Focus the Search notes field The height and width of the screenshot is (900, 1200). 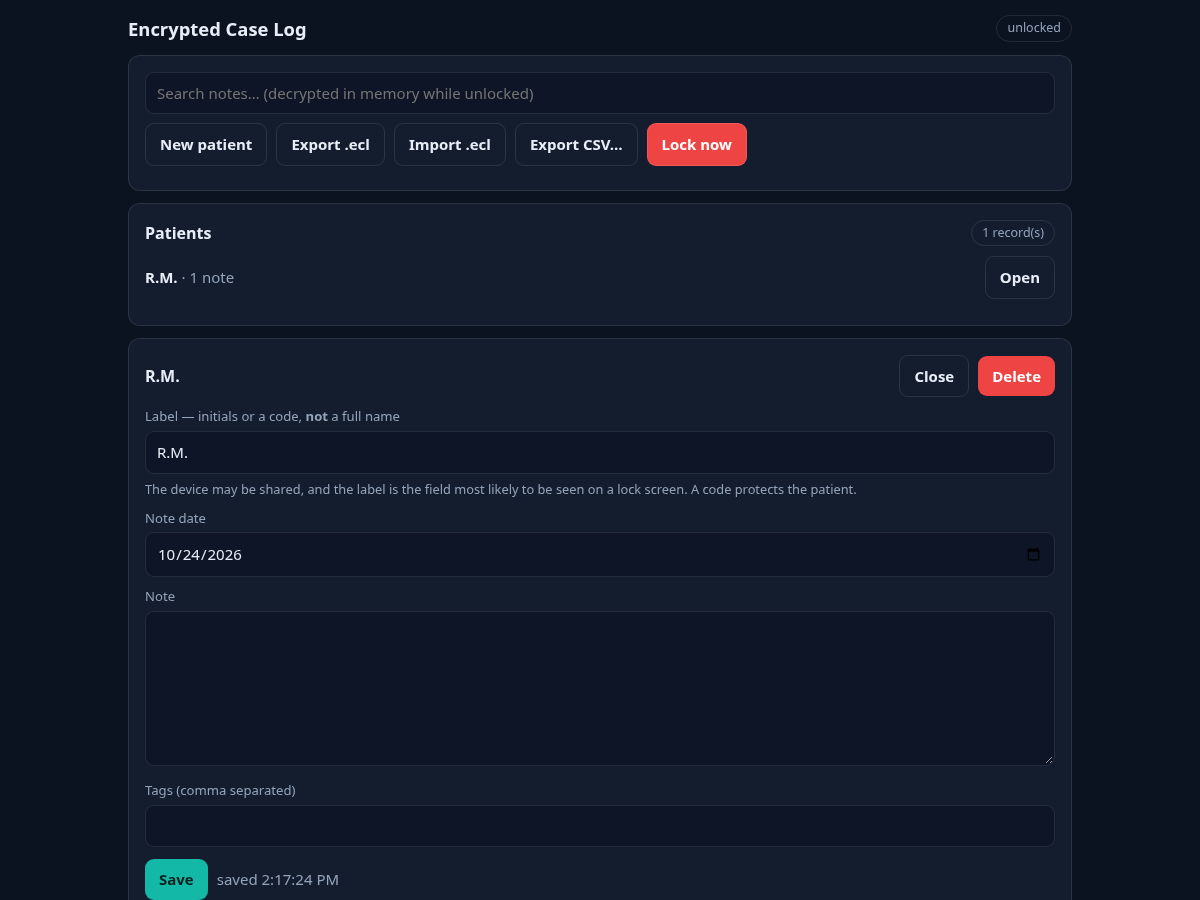pos(600,93)
